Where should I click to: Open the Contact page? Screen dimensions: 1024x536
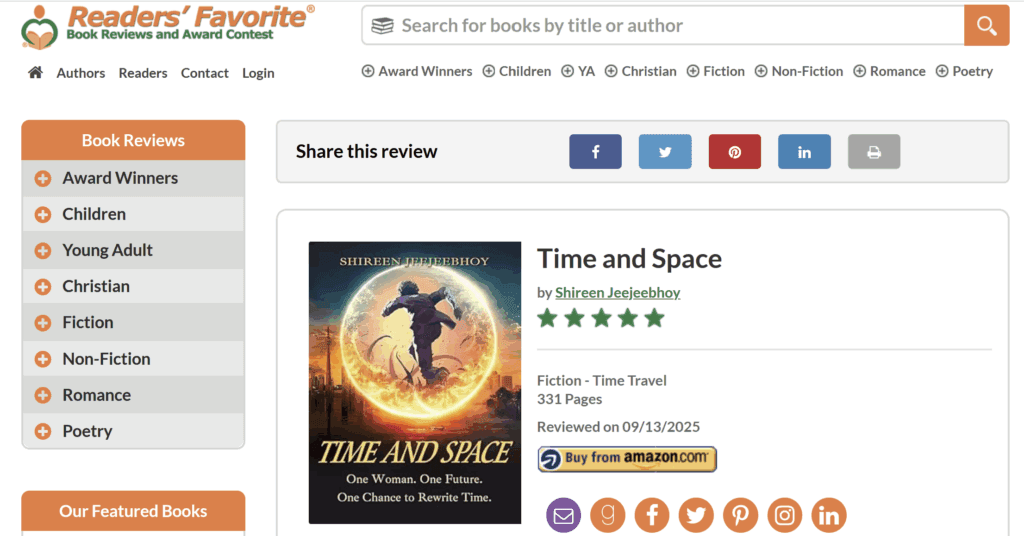204,73
